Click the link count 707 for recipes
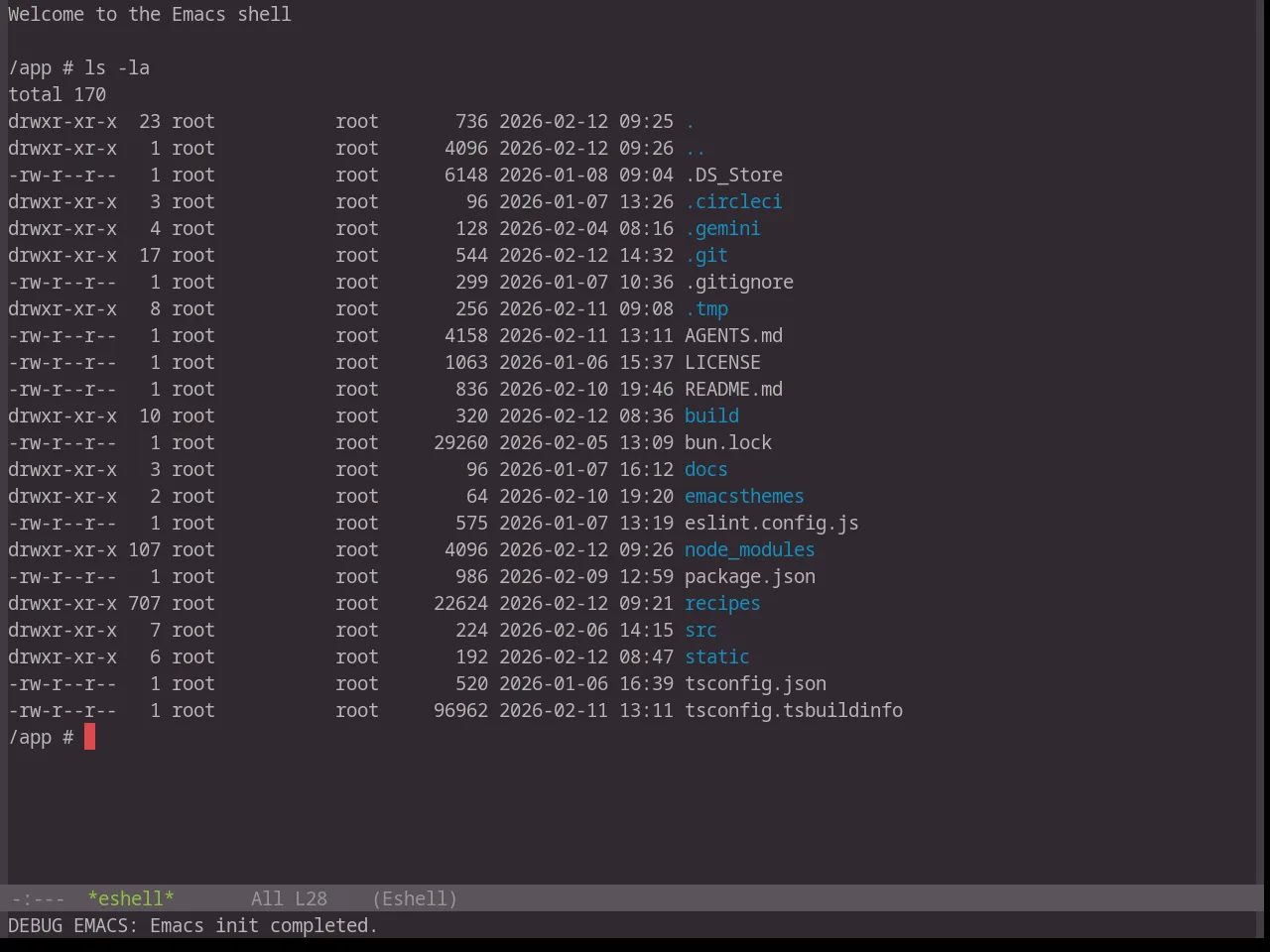1270x952 pixels. point(144,603)
